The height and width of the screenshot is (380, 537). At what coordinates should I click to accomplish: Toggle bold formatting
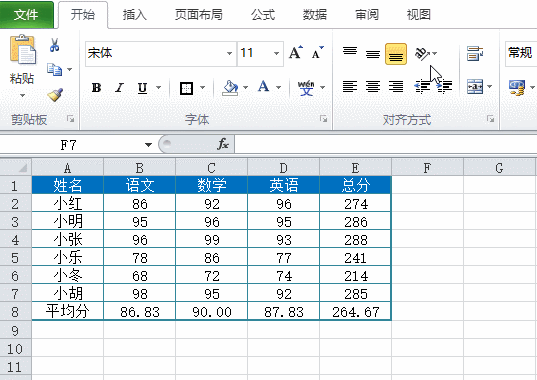96,88
